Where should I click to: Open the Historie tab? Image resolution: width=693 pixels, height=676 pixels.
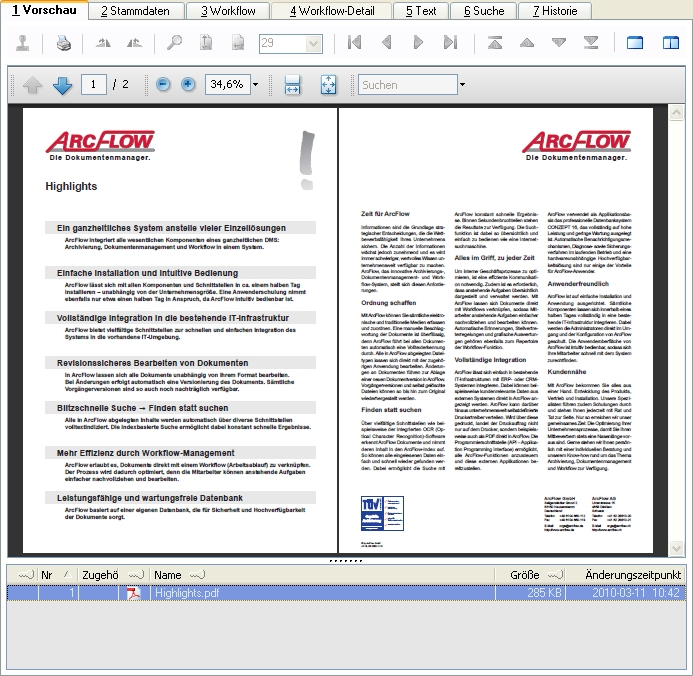[555, 11]
